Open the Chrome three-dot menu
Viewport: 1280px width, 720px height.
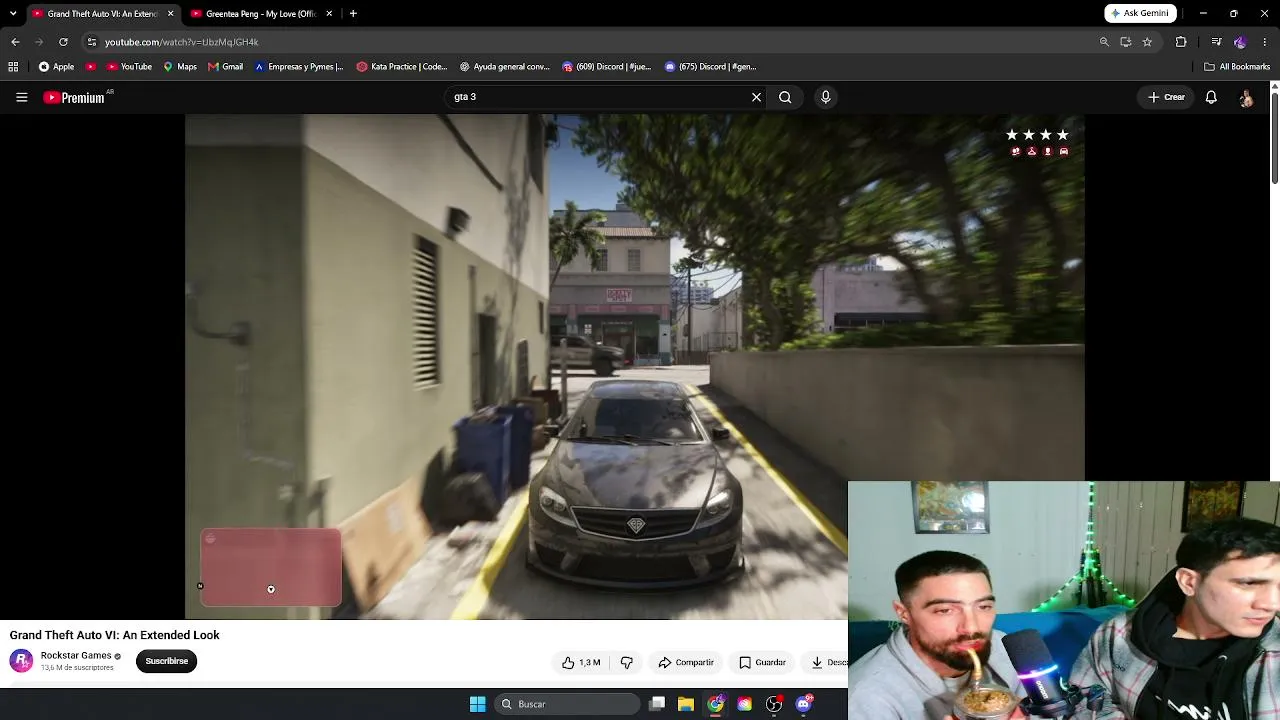point(1265,42)
